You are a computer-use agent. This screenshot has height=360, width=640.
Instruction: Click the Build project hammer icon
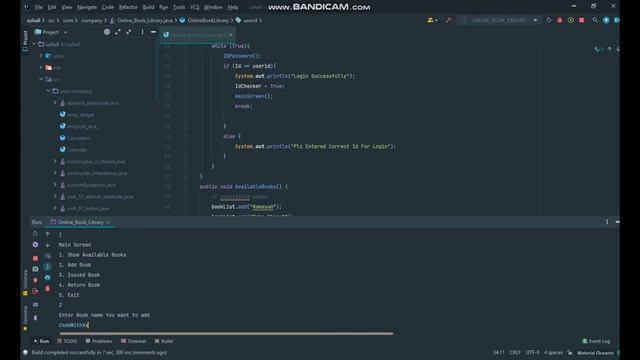[449, 20]
